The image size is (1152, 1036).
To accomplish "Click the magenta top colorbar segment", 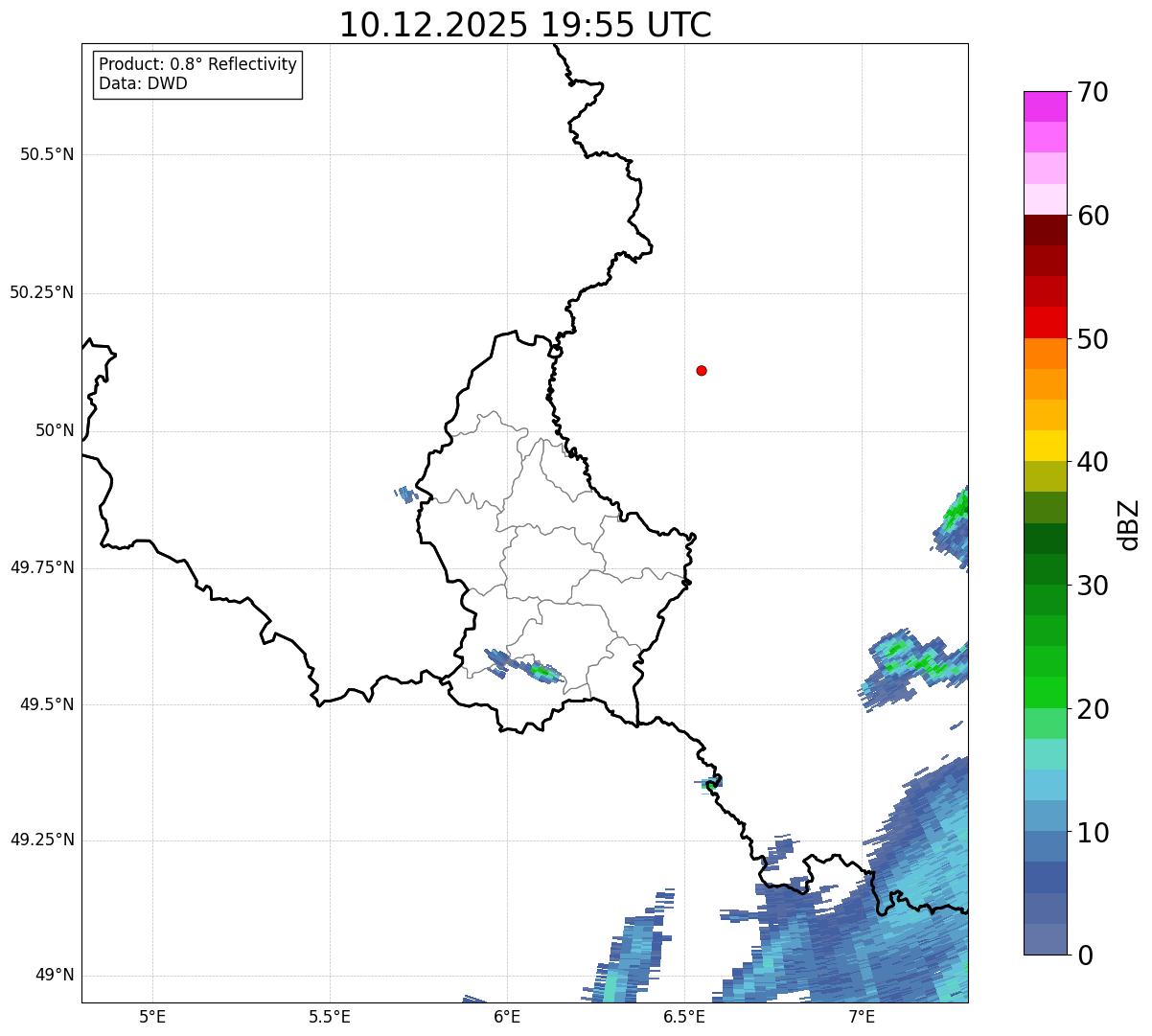I will 1045,106.
